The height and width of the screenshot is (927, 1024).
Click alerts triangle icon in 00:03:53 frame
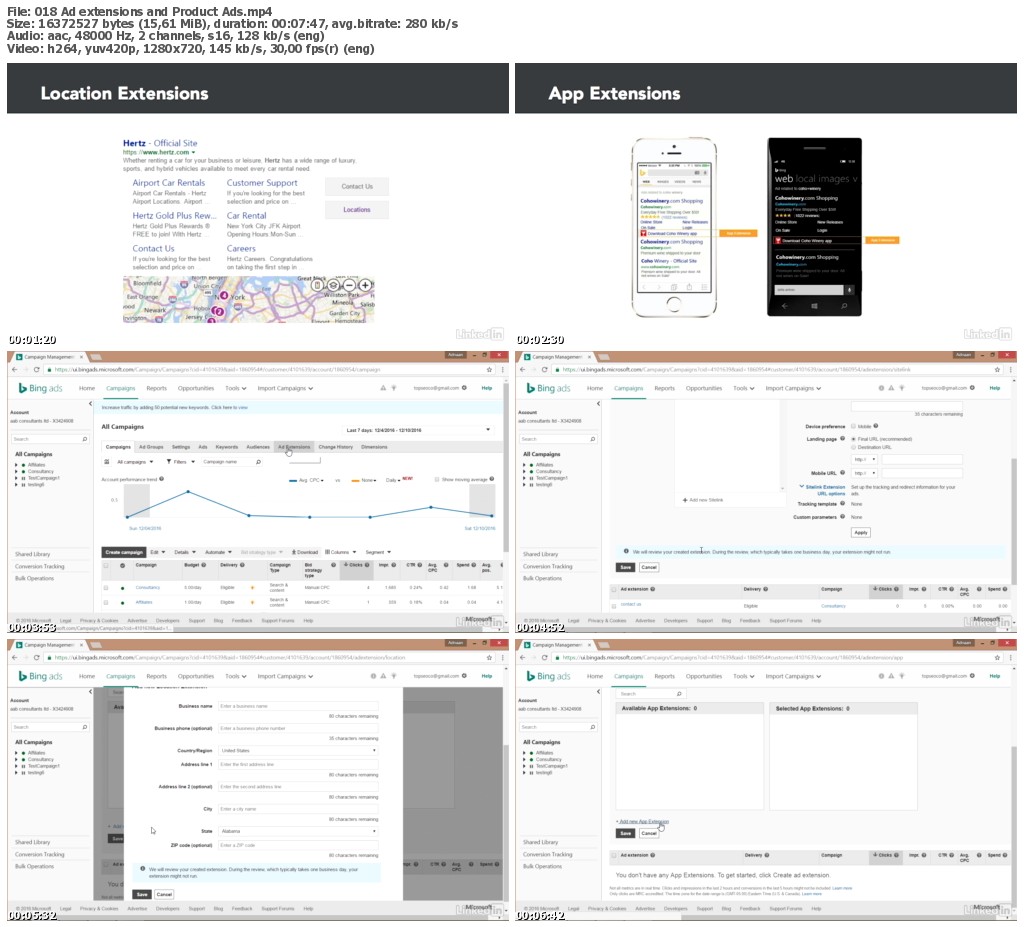[x=383, y=388]
